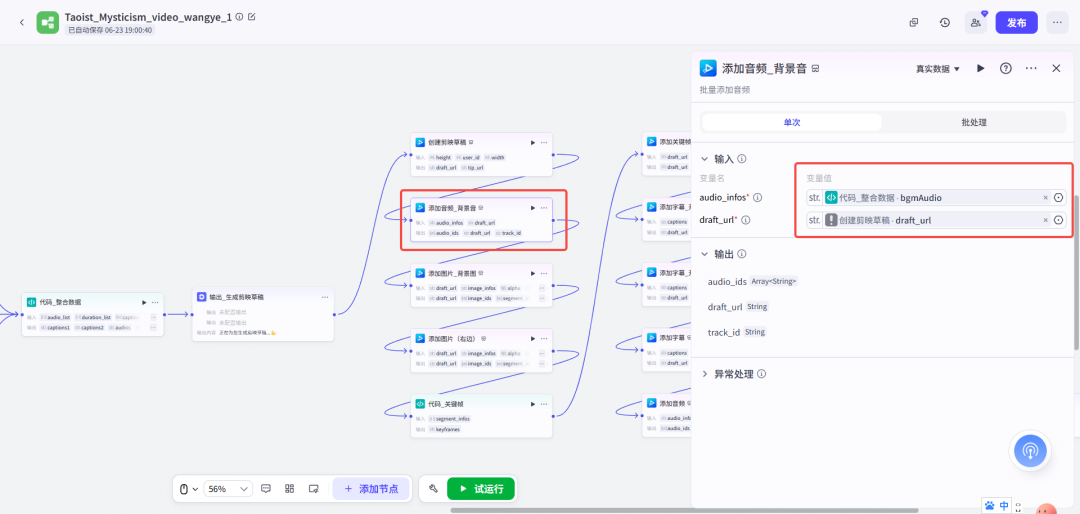Viewport: 1080px width, 514px height.
Task: Go back using the top-left arrow
Action: tap(21, 23)
